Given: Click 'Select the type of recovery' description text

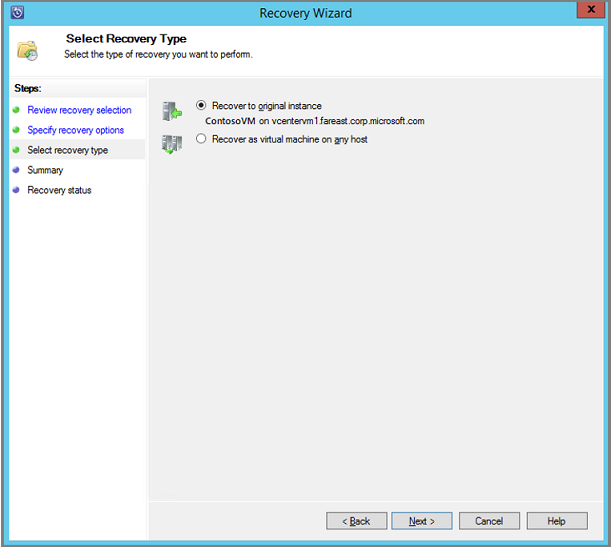Looking at the screenshot, I should [x=158, y=54].
